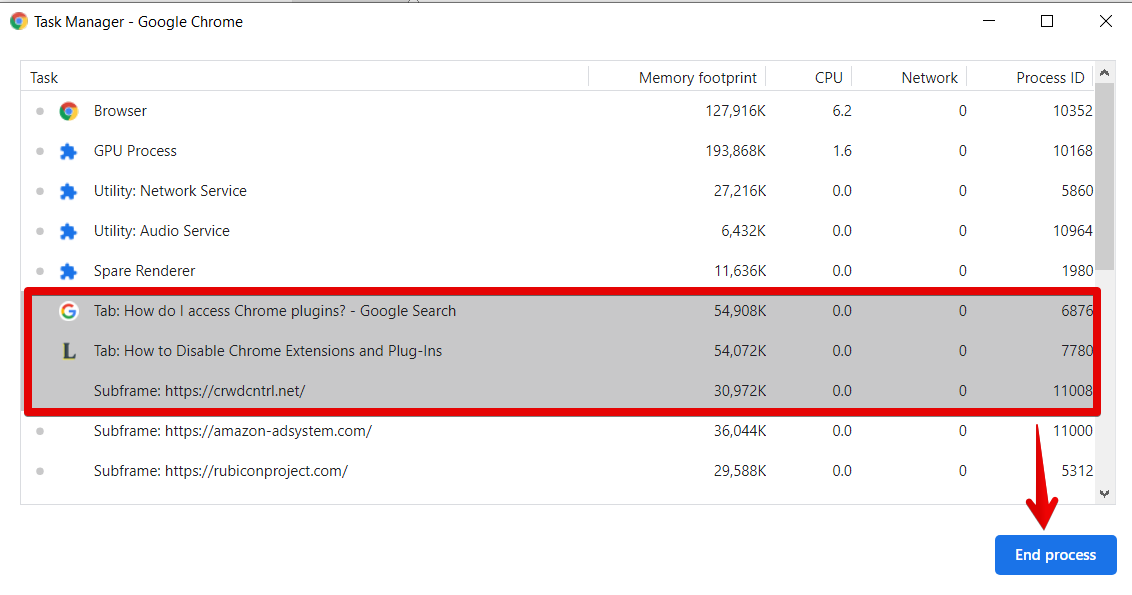Sort by Process ID column header
This screenshot has width=1132, height=595.
pos(1049,77)
